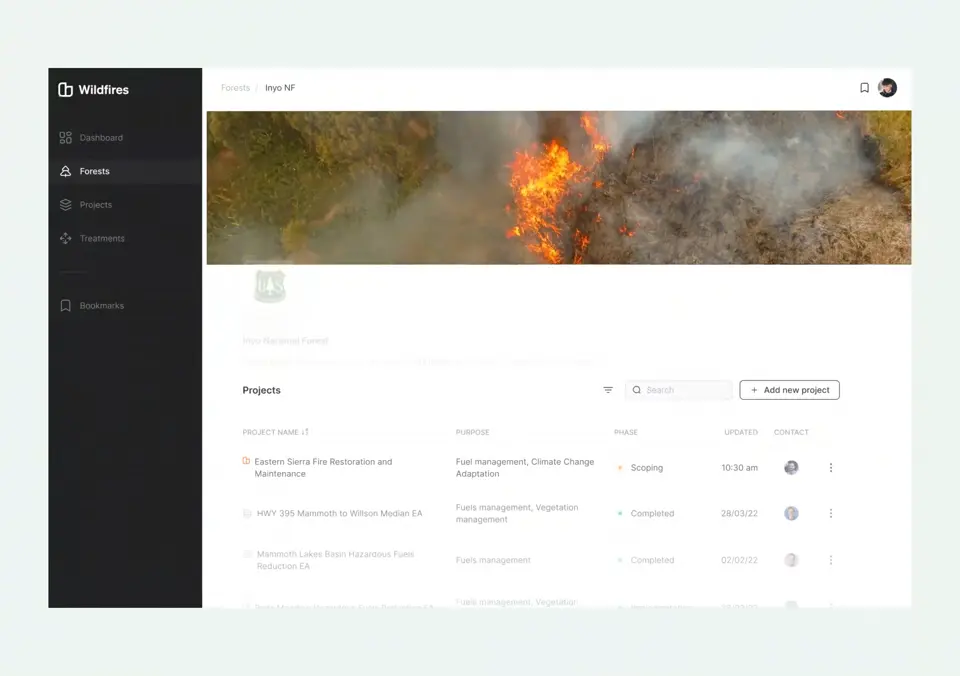This screenshot has height=676, width=960.
Task: Click the Forests breadcrumb link
Action: click(x=236, y=88)
